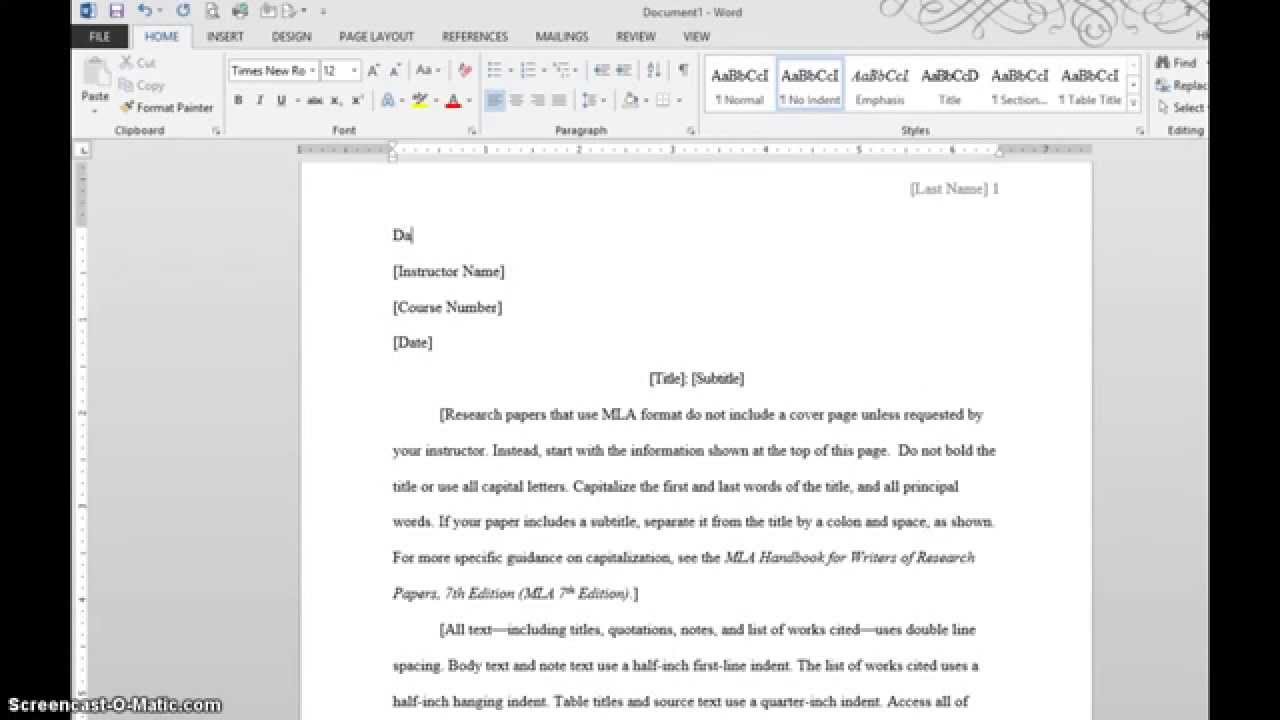Screen dimensions: 1280x720
Task: Click the [Last Name] header field
Action: (949, 189)
